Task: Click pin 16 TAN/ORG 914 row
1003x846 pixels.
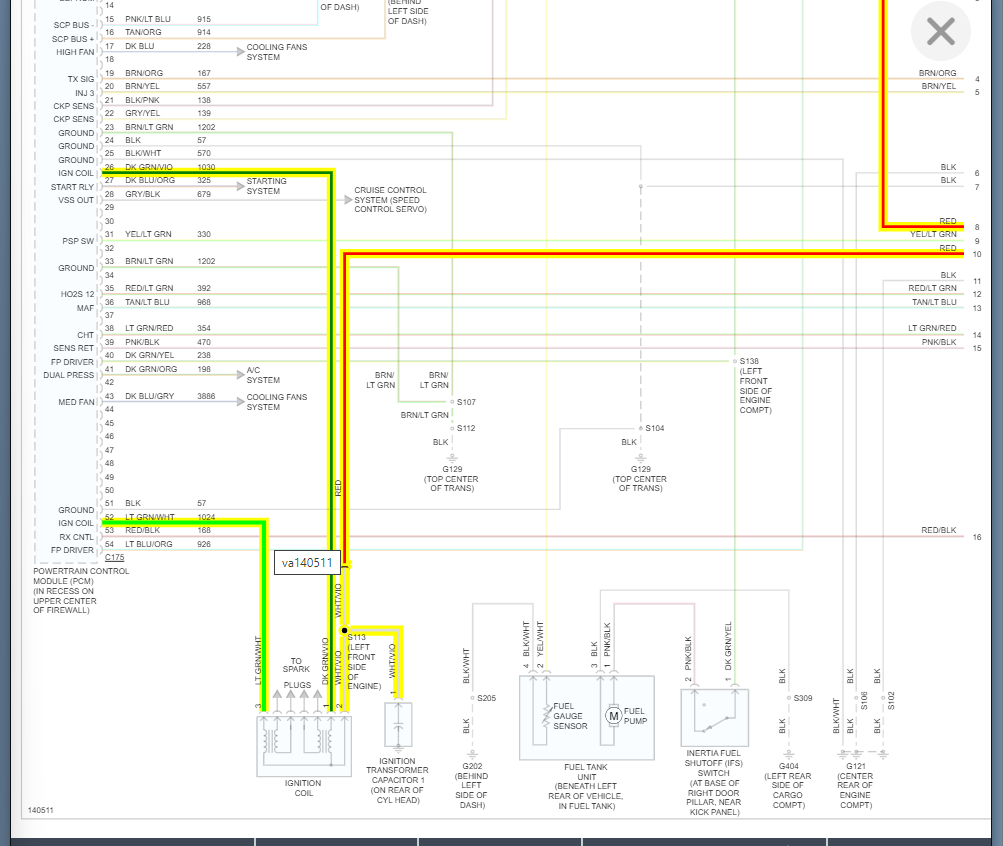Action: coord(158,32)
